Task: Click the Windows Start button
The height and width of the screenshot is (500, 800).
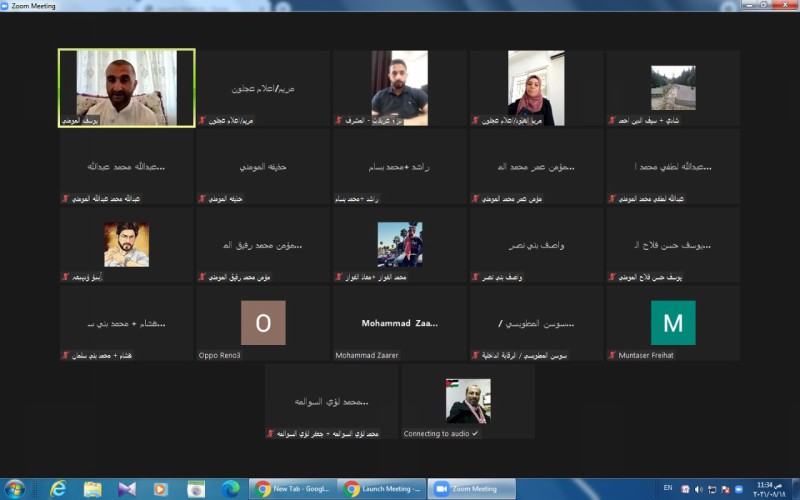Action: tap(14, 489)
